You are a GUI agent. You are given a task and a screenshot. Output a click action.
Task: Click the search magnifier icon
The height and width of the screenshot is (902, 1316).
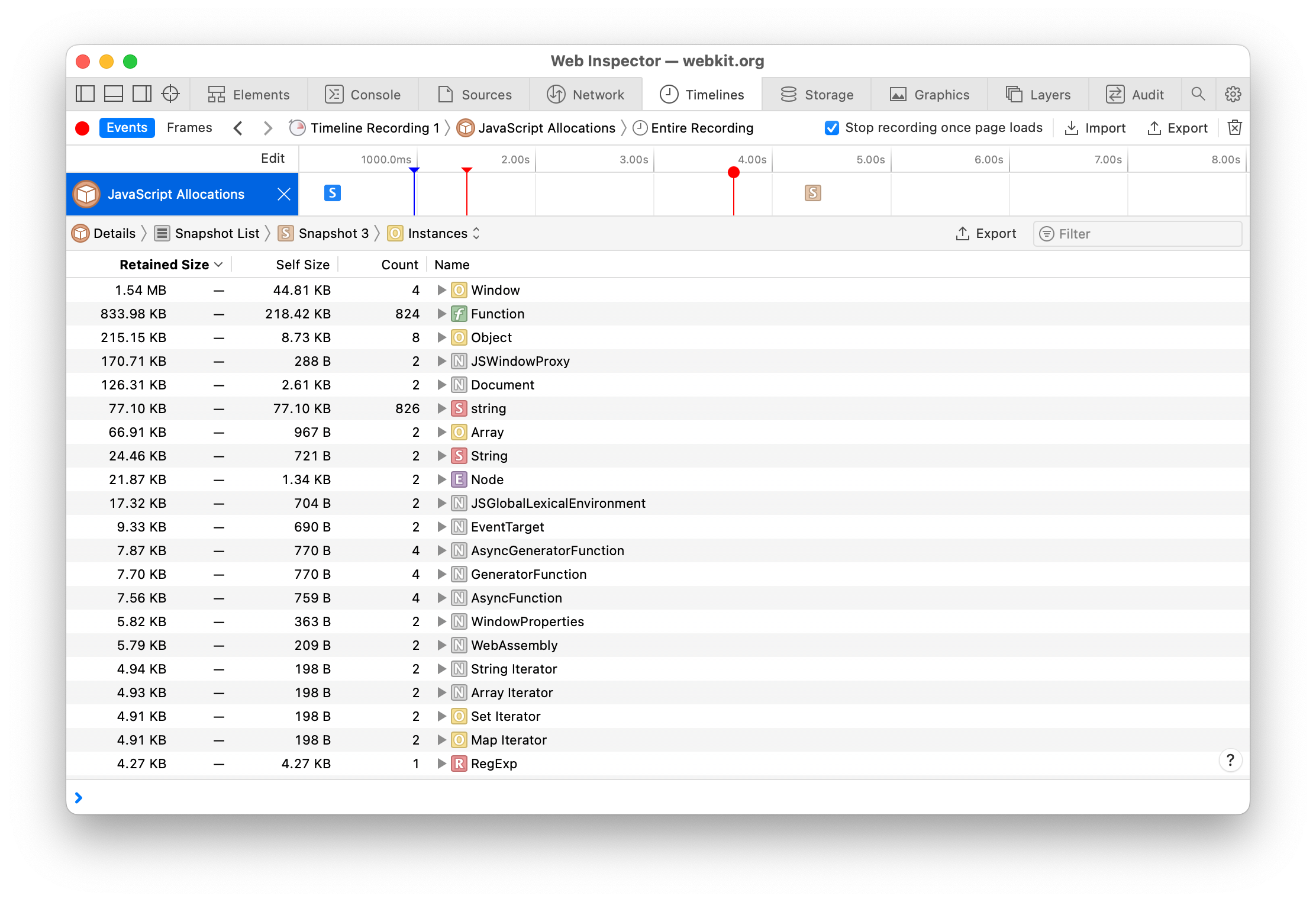click(x=1198, y=94)
